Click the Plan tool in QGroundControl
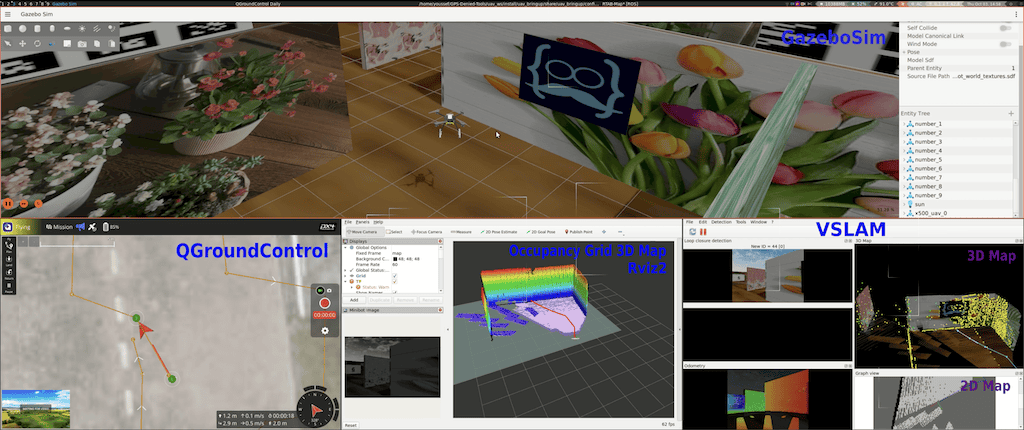The width and height of the screenshot is (1024, 430). pyautogui.click(x=9, y=246)
